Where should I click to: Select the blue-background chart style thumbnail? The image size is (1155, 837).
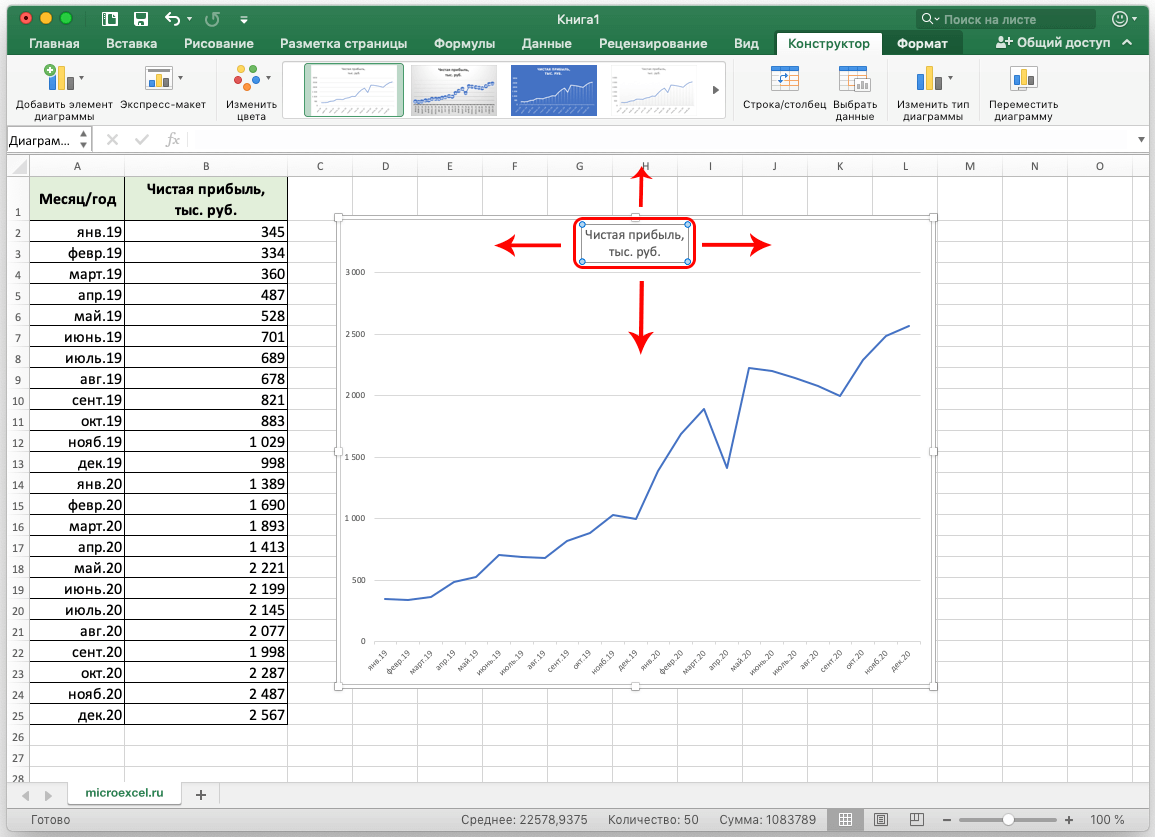click(554, 90)
